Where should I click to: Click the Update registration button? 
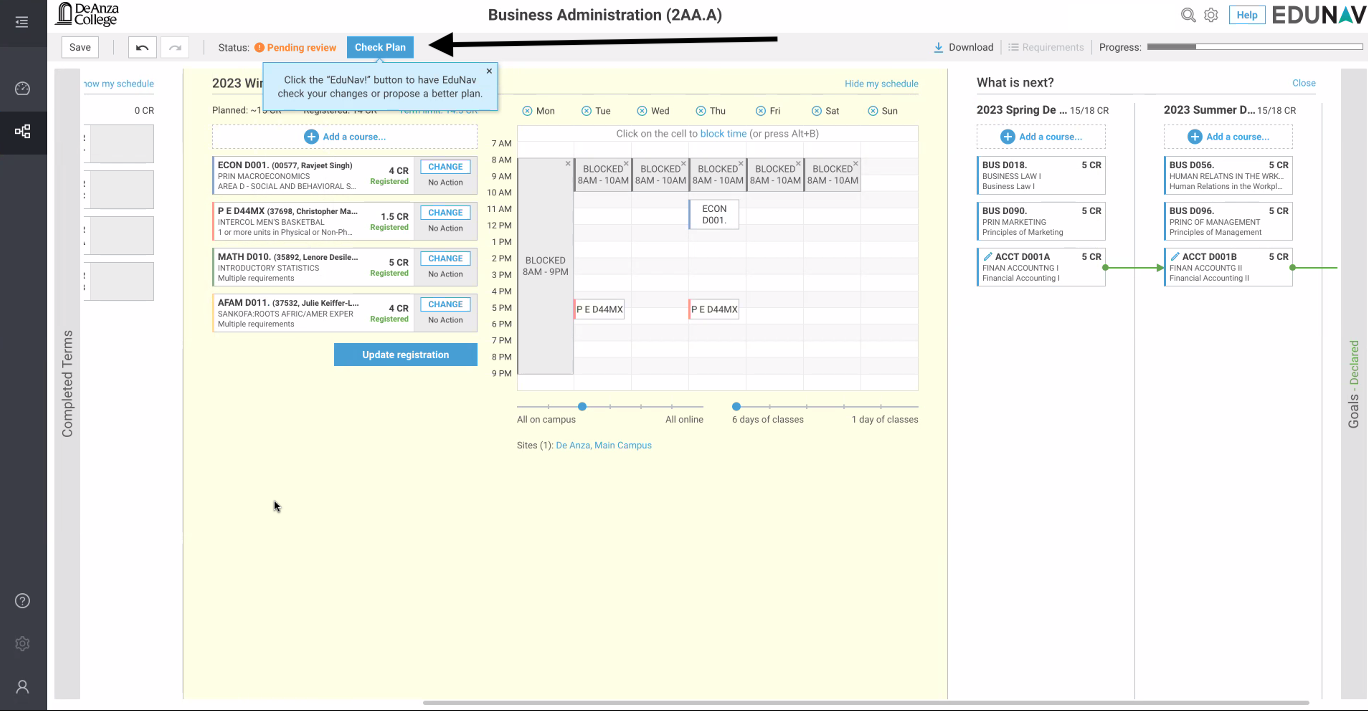click(x=405, y=355)
